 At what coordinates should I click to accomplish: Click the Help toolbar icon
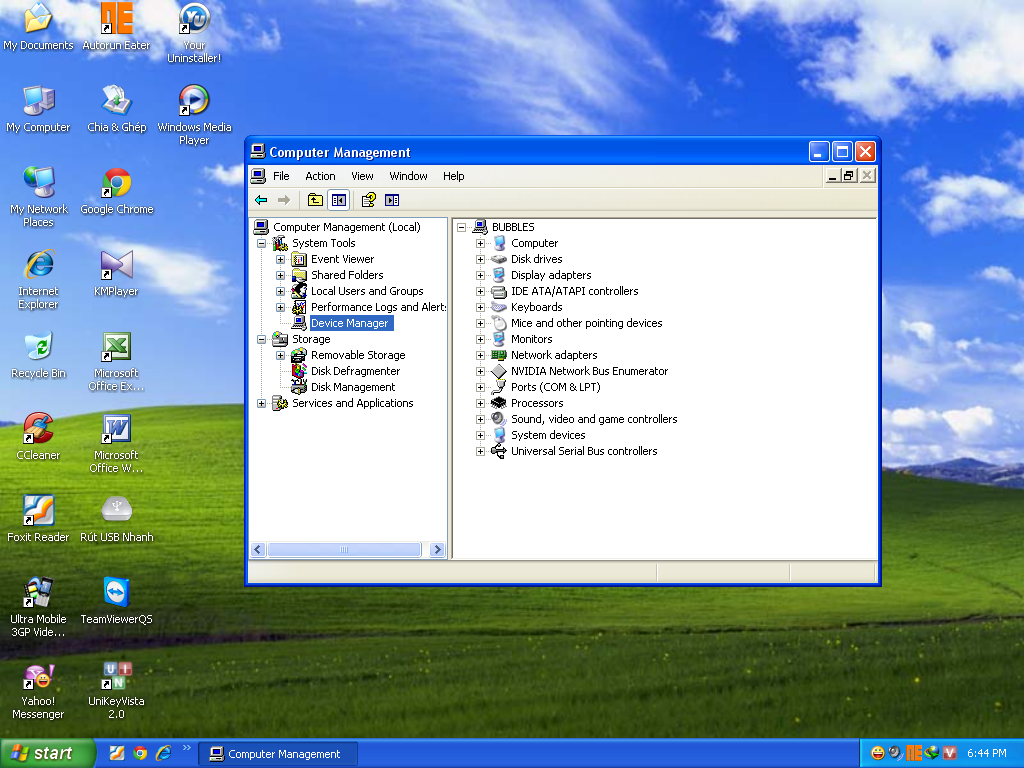click(x=369, y=200)
